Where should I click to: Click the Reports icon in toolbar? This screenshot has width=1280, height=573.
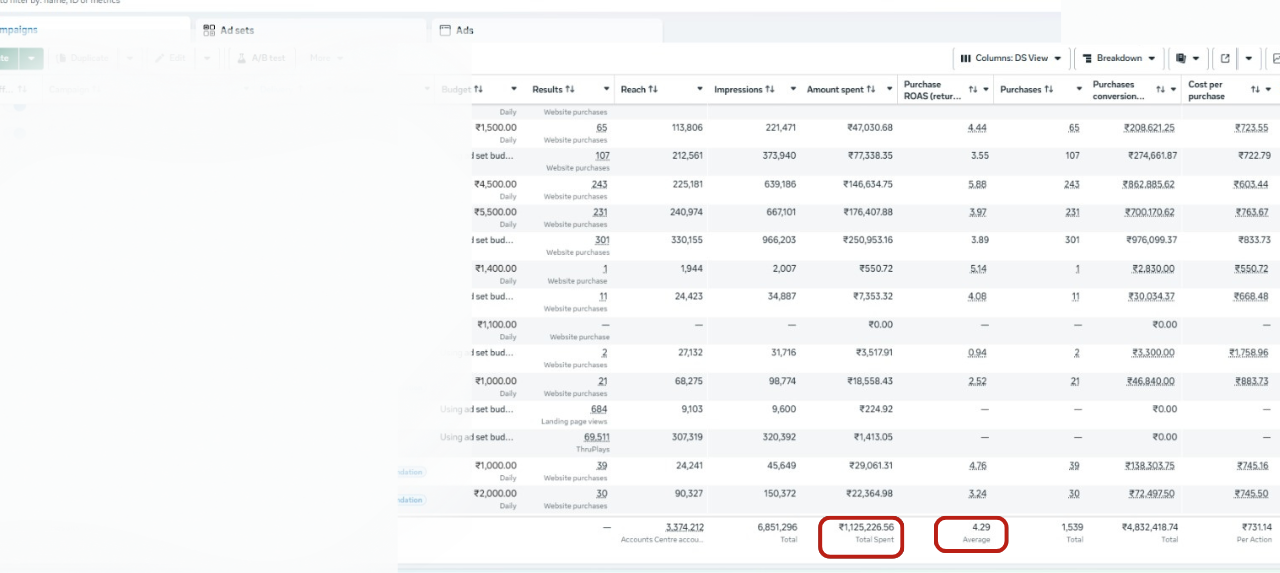click(1182, 58)
